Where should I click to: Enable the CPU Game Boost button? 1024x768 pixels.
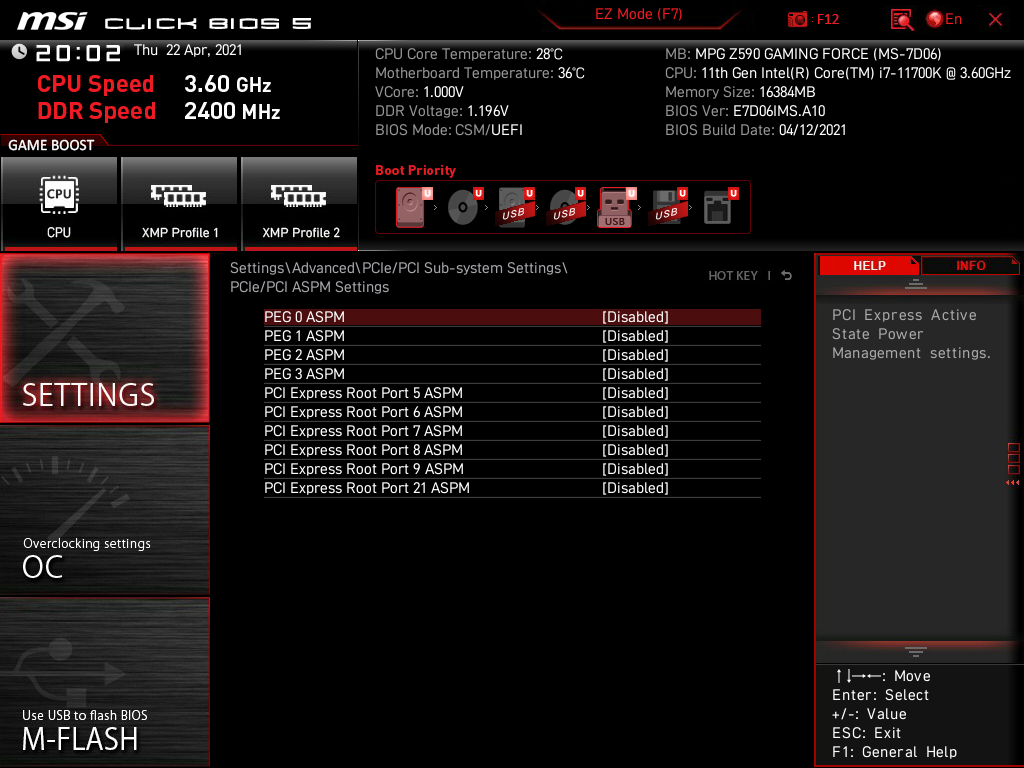59,204
